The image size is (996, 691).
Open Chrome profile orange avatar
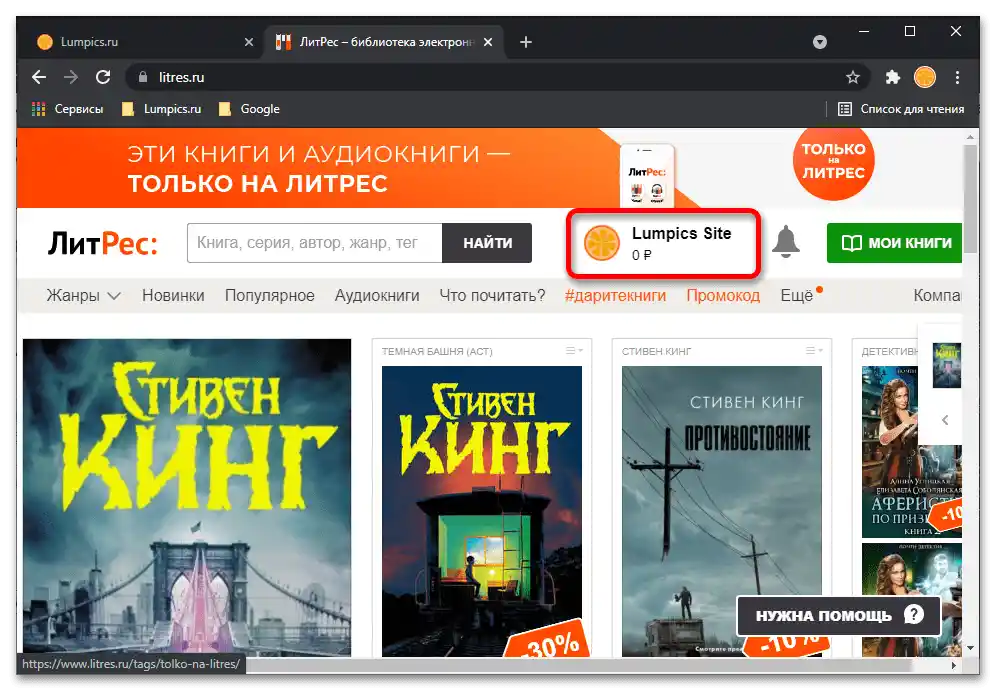[924, 77]
